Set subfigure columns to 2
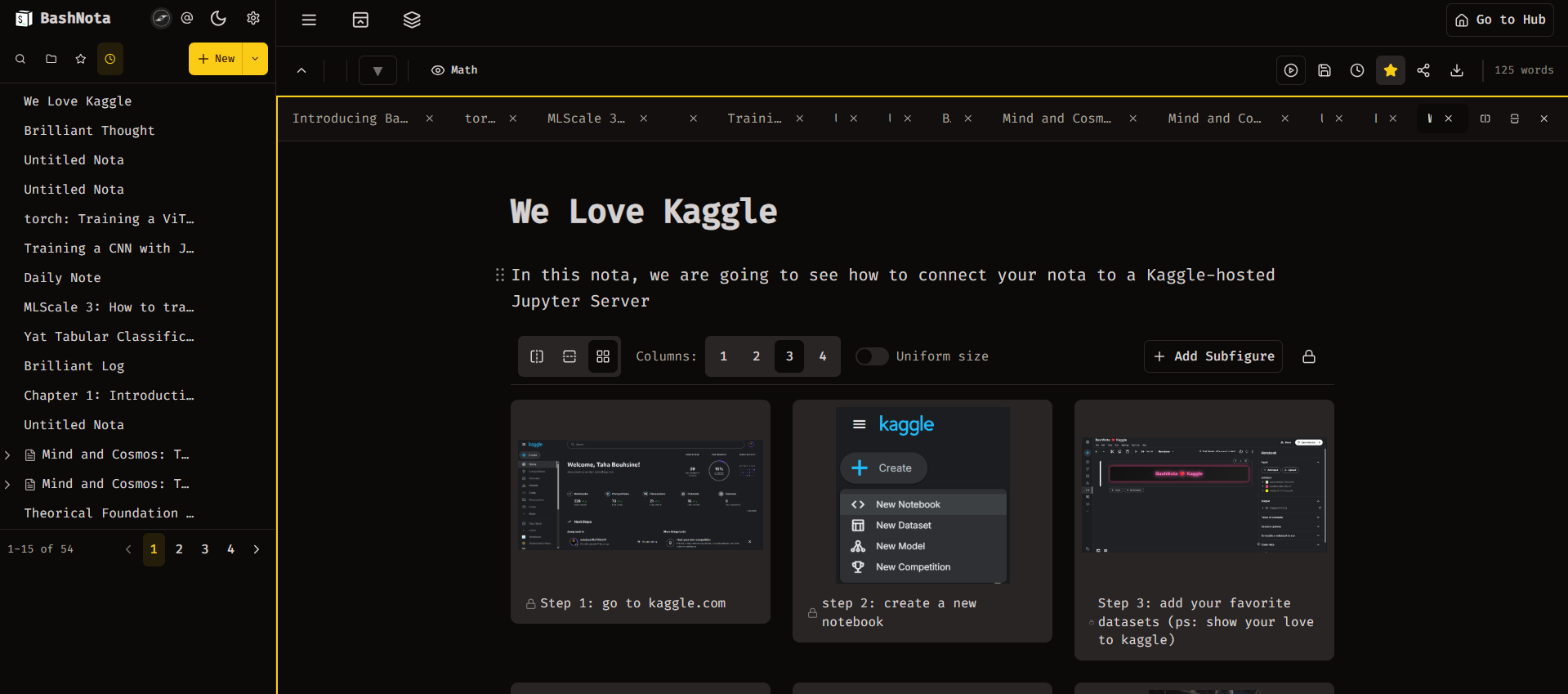The width and height of the screenshot is (1568, 694). point(757,356)
